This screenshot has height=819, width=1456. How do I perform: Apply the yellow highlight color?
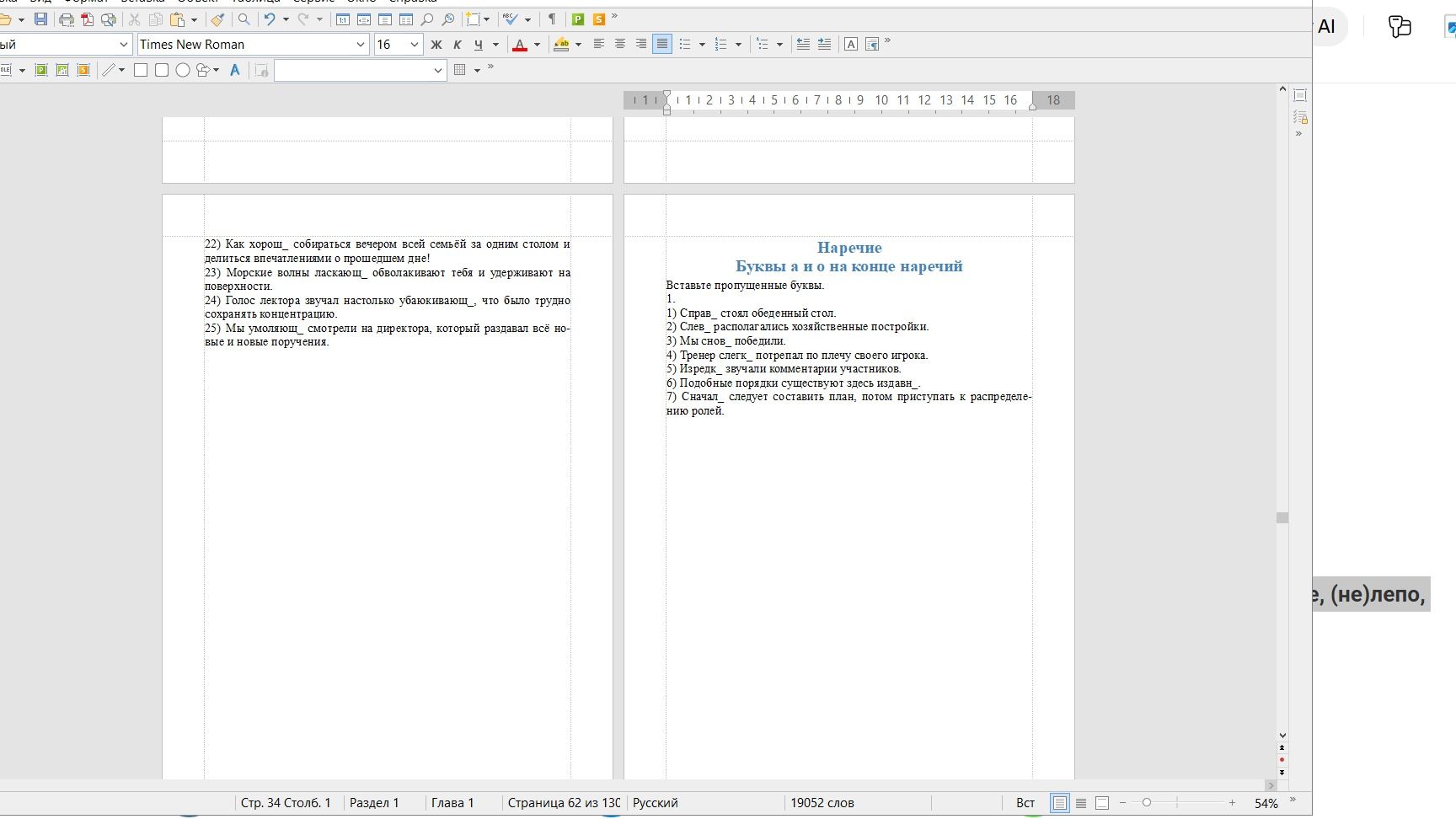[x=561, y=45]
